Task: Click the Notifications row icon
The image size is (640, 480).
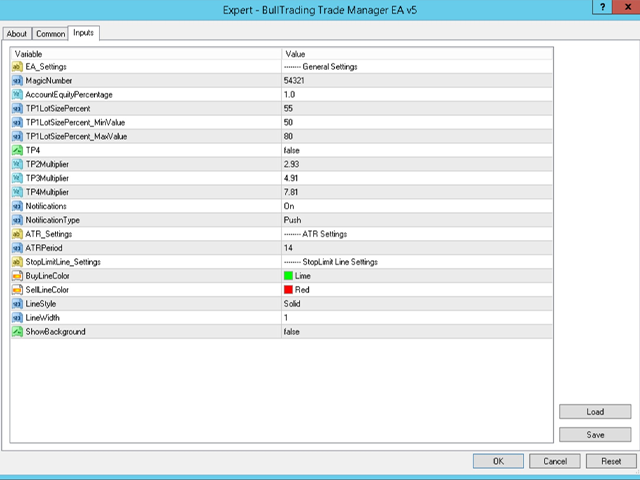Action: coord(17,206)
